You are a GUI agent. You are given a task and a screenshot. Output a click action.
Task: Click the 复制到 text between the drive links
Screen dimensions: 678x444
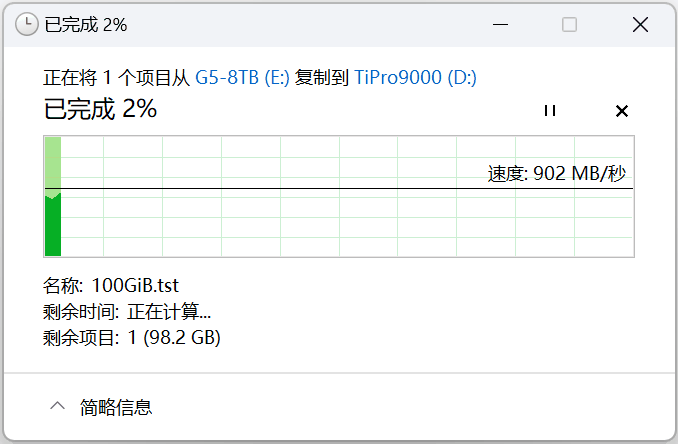pos(322,78)
